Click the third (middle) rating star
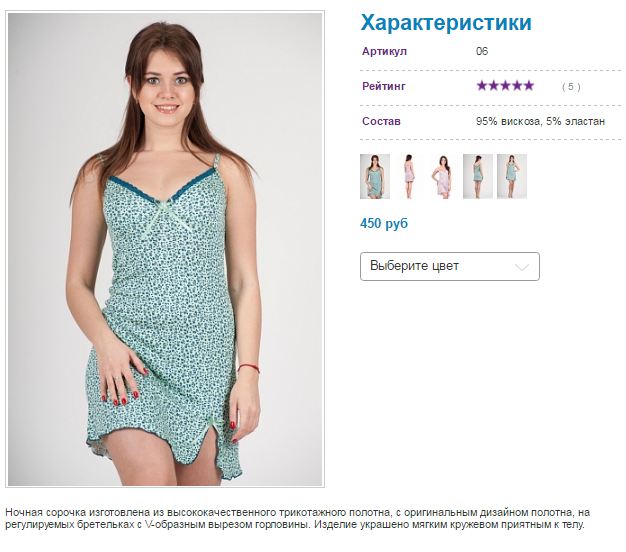 coord(505,85)
